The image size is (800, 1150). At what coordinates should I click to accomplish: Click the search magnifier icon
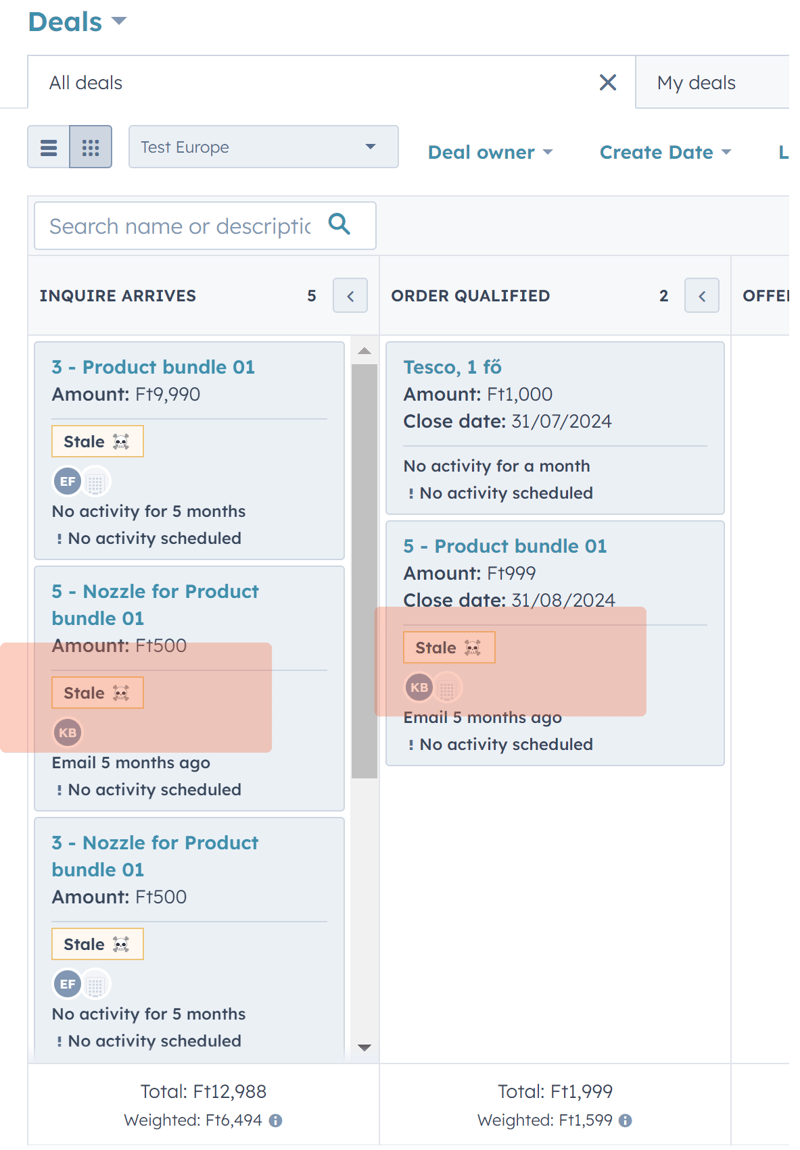coord(339,224)
